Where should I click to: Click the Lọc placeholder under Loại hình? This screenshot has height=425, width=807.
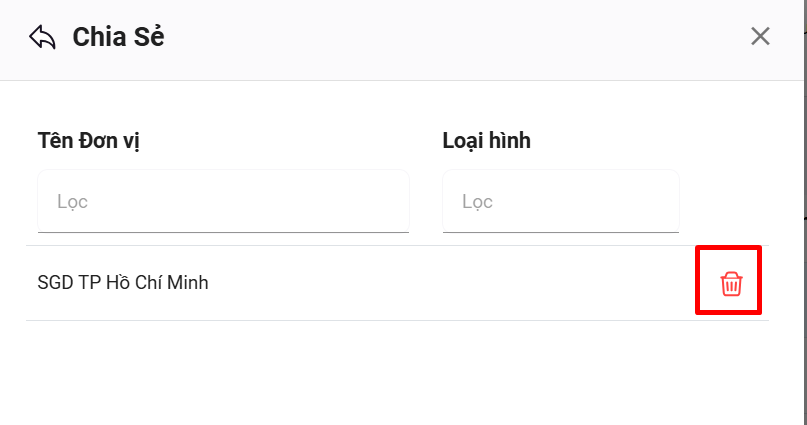pos(478,202)
